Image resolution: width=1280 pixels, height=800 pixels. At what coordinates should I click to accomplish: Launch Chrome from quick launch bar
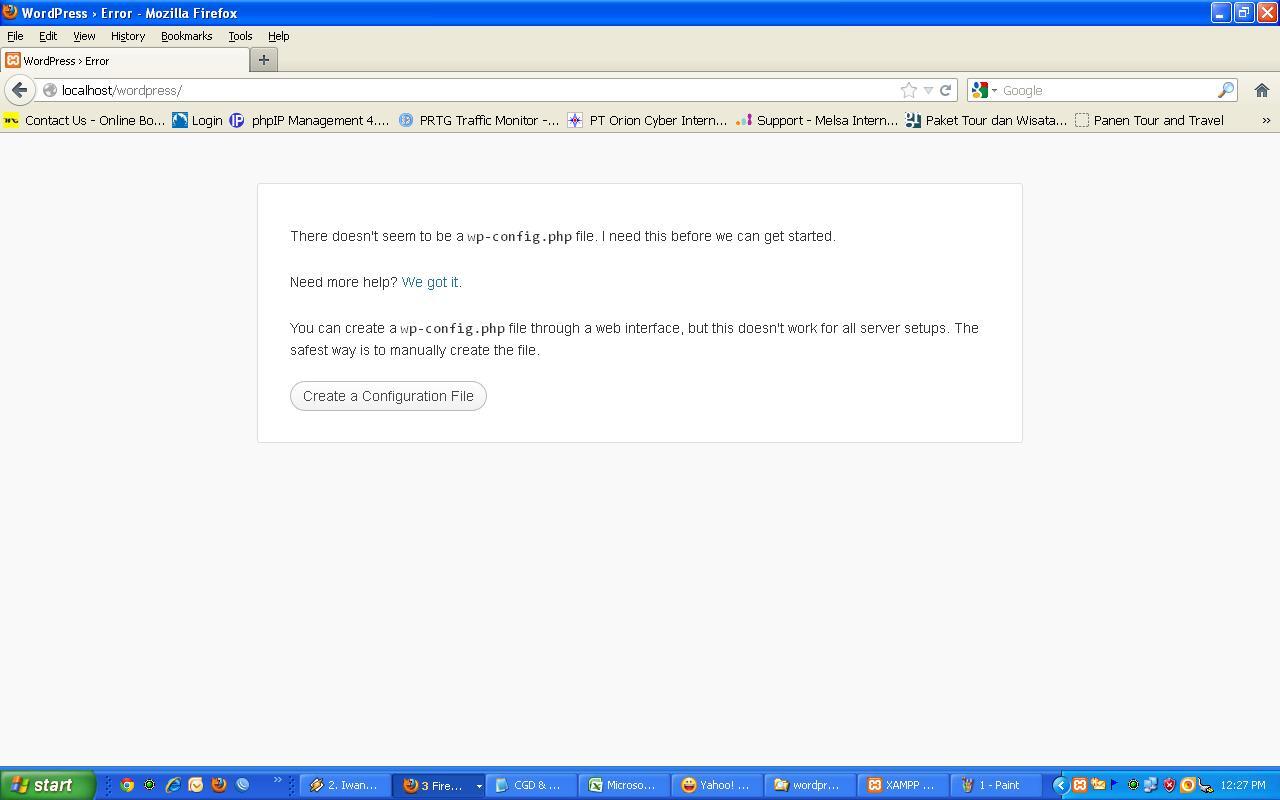coord(127,785)
